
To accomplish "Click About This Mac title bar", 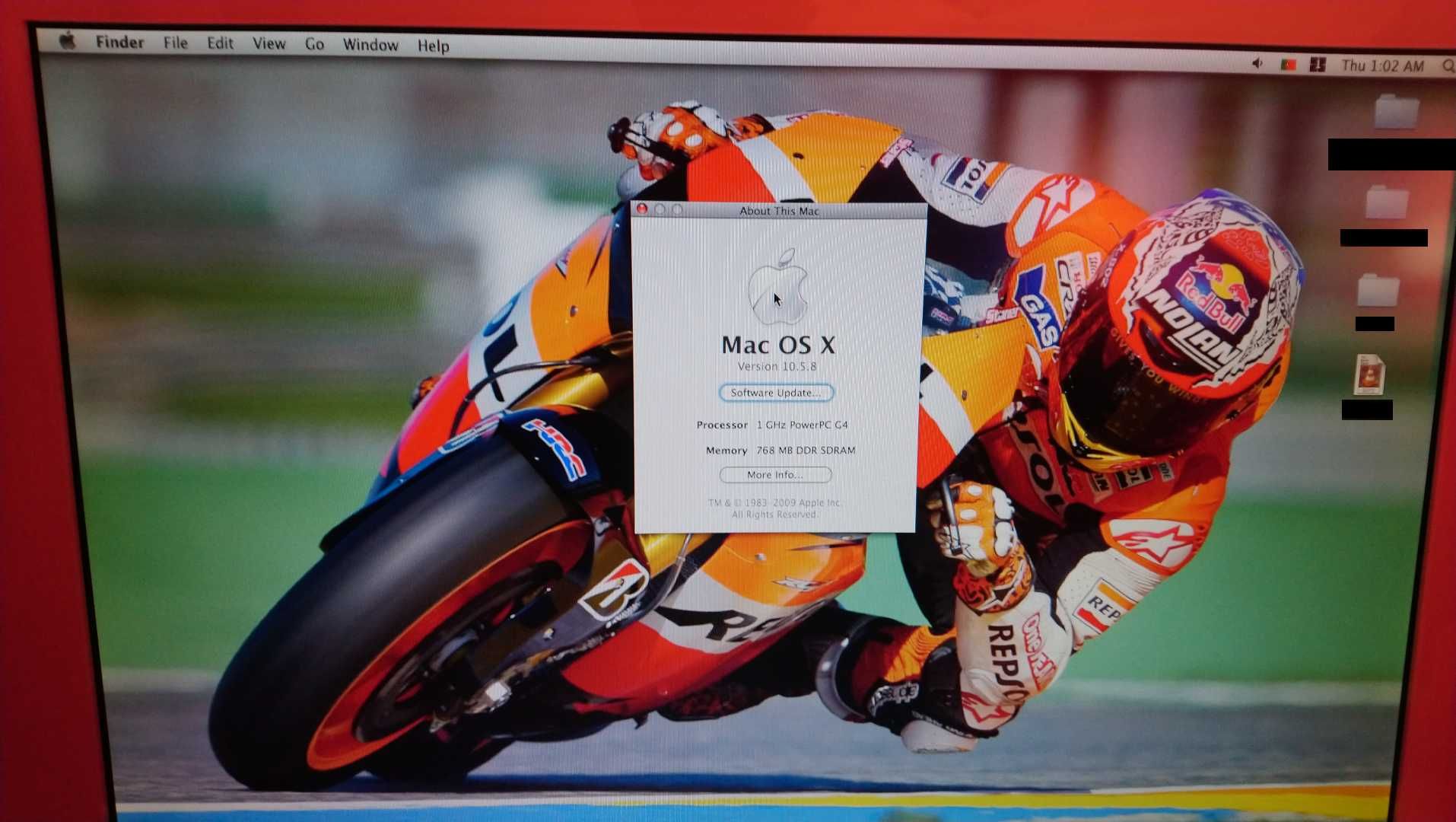I will coord(779,211).
